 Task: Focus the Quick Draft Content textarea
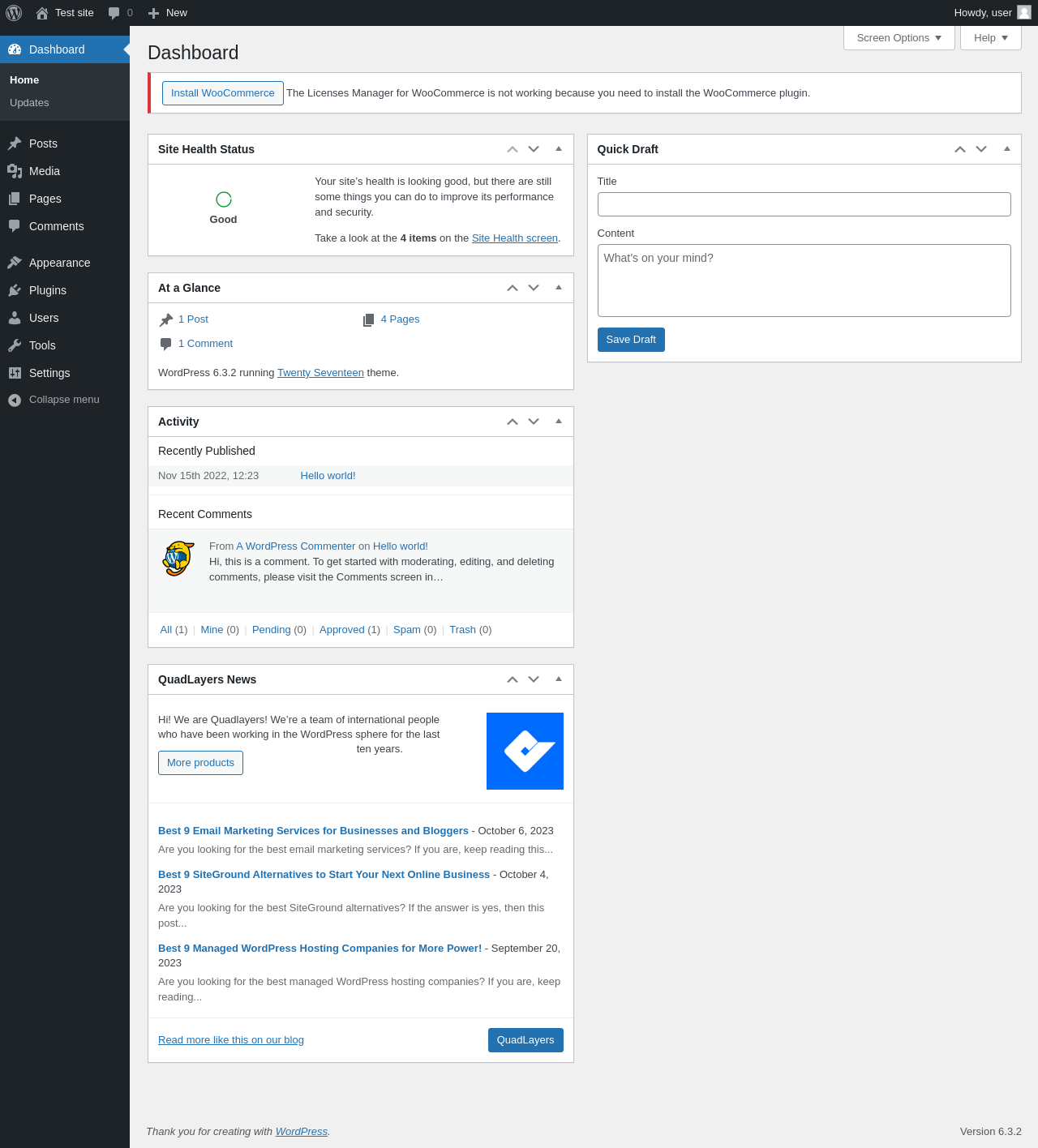pos(804,281)
